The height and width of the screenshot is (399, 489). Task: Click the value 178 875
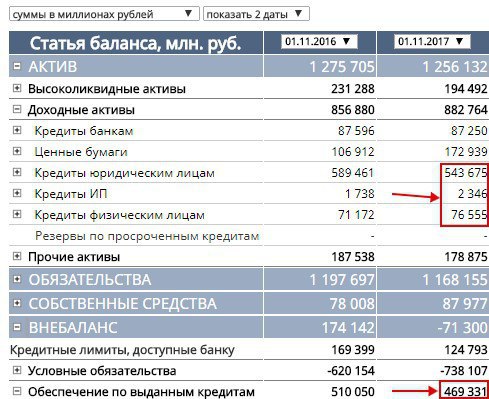click(x=466, y=257)
